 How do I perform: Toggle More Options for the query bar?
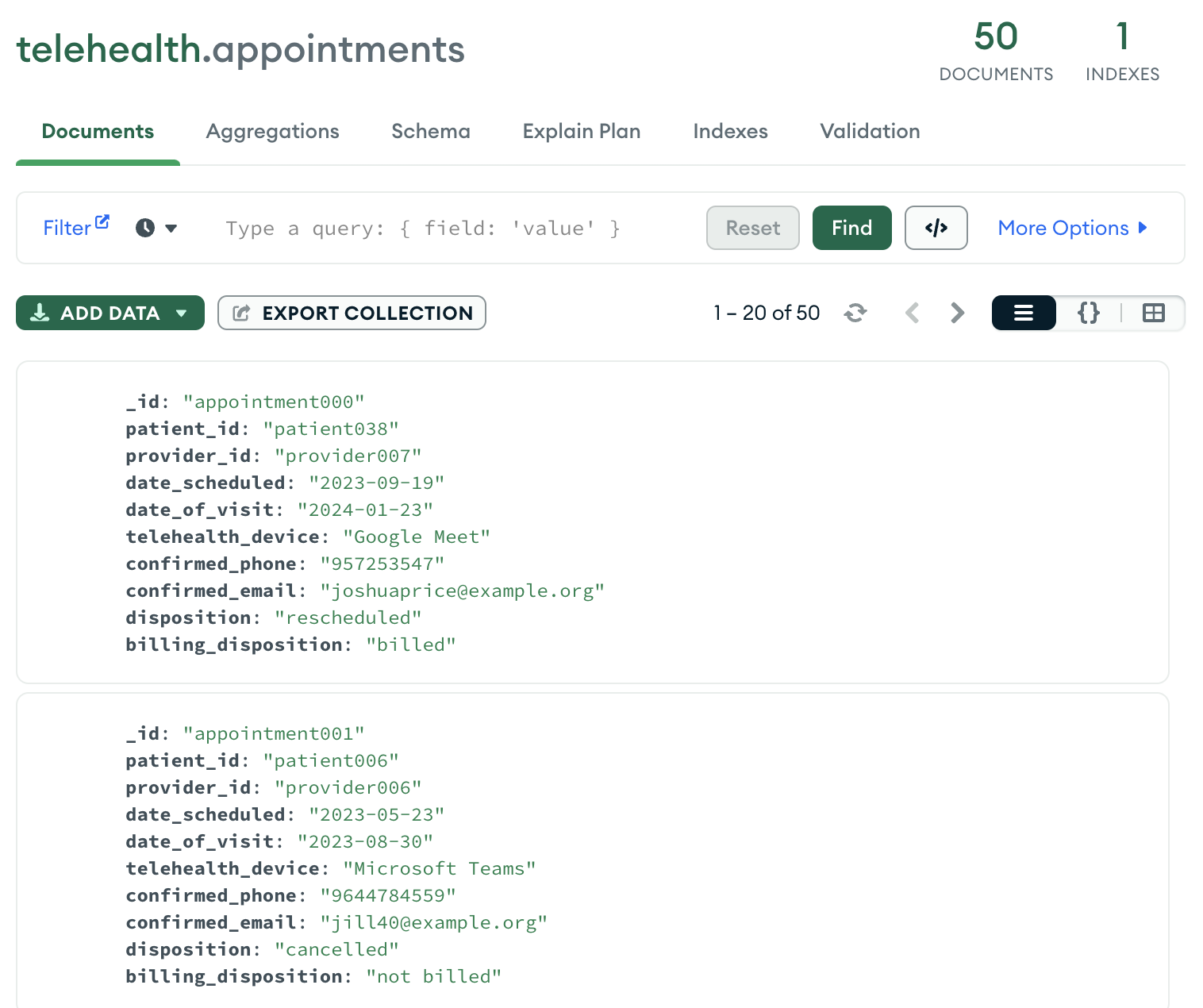pyautogui.click(x=1073, y=228)
